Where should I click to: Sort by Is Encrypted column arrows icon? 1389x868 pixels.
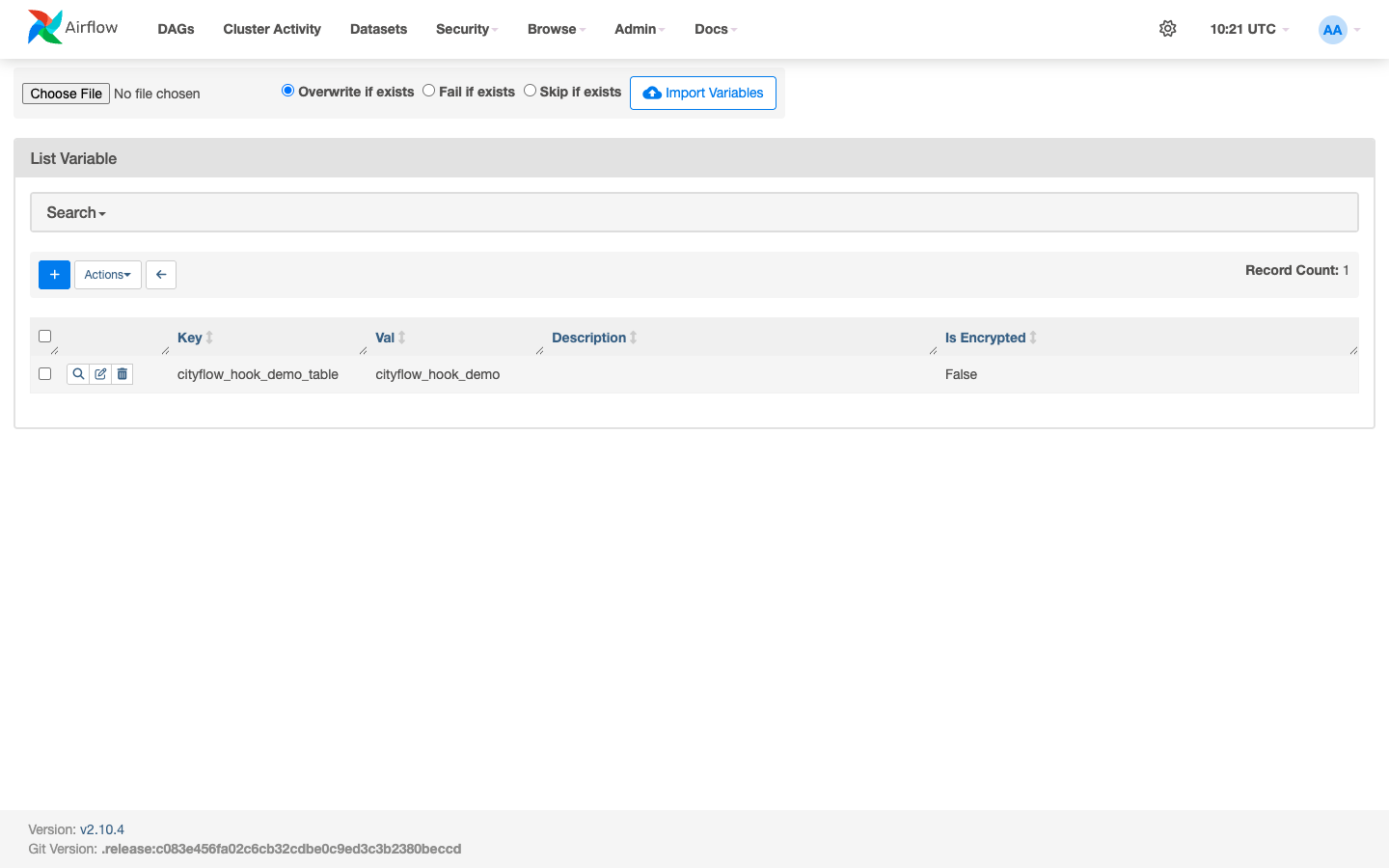pos(1033,338)
